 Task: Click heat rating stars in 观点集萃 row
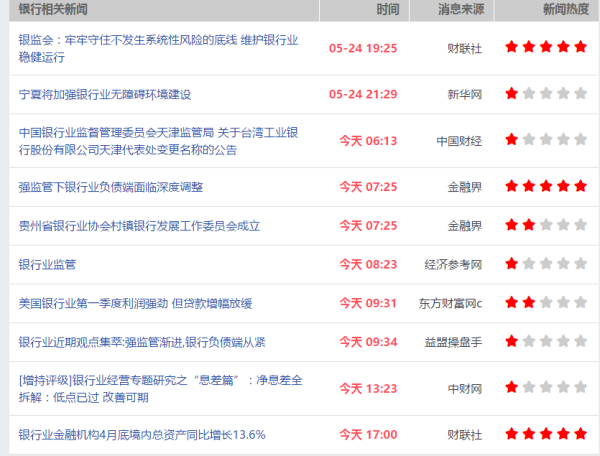[x=546, y=341]
